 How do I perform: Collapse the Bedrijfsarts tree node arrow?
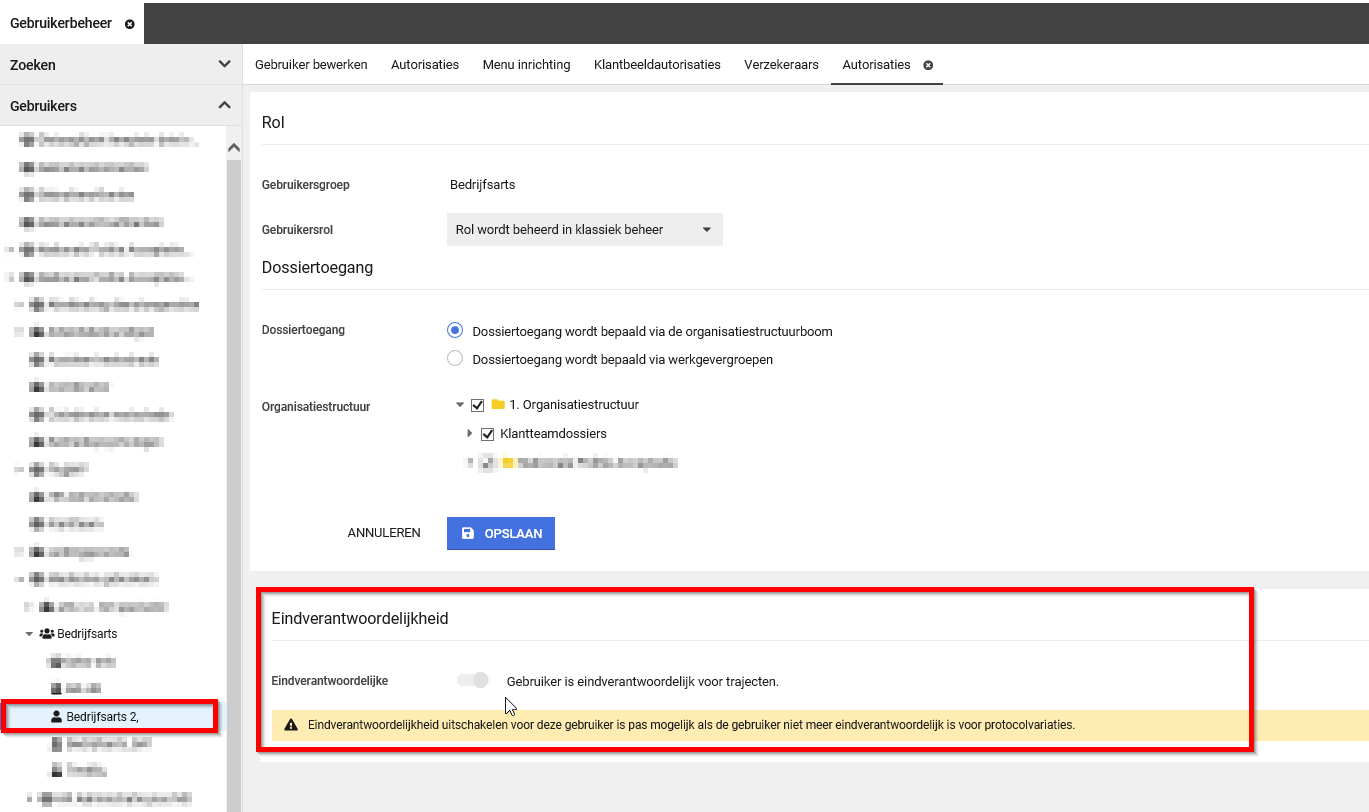[x=29, y=634]
